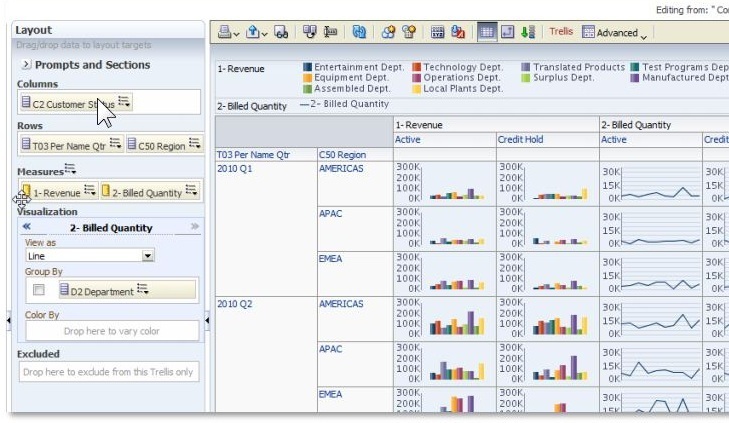Click the 2010 Q2 APAC Active billed quantity line chart

pos(651,364)
